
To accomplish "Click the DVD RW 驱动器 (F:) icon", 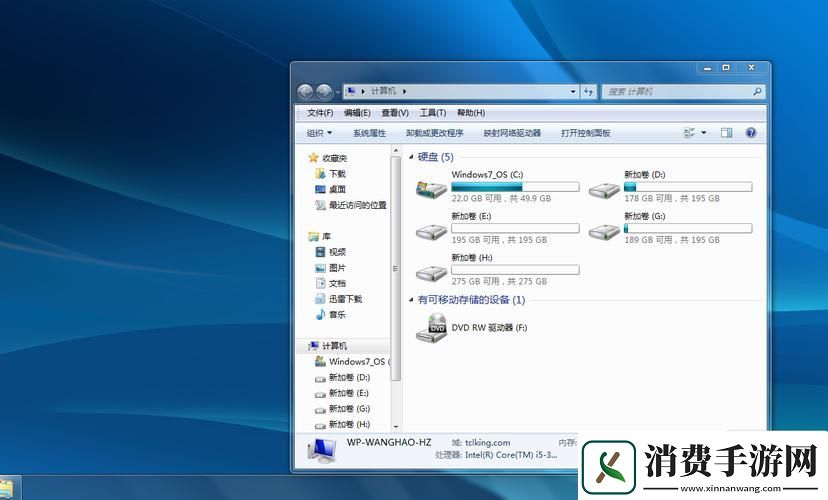I will 436,326.
